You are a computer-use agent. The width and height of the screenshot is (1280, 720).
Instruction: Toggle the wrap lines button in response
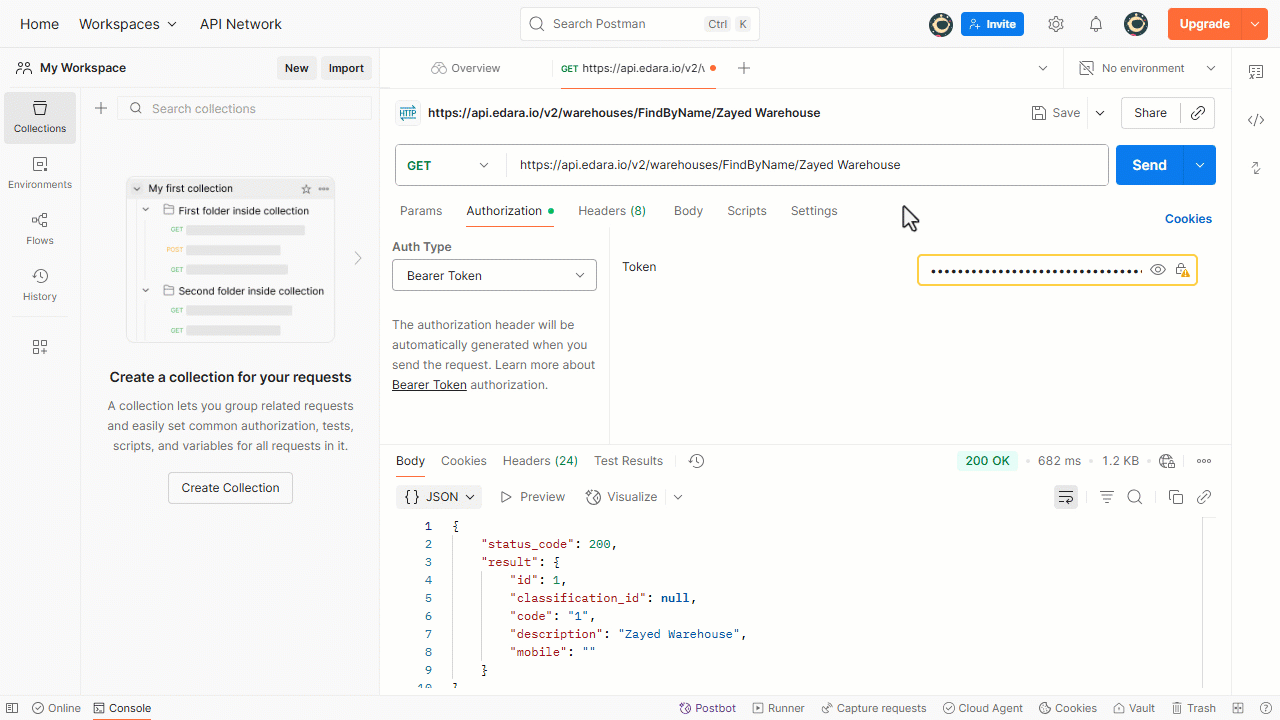1066,497
